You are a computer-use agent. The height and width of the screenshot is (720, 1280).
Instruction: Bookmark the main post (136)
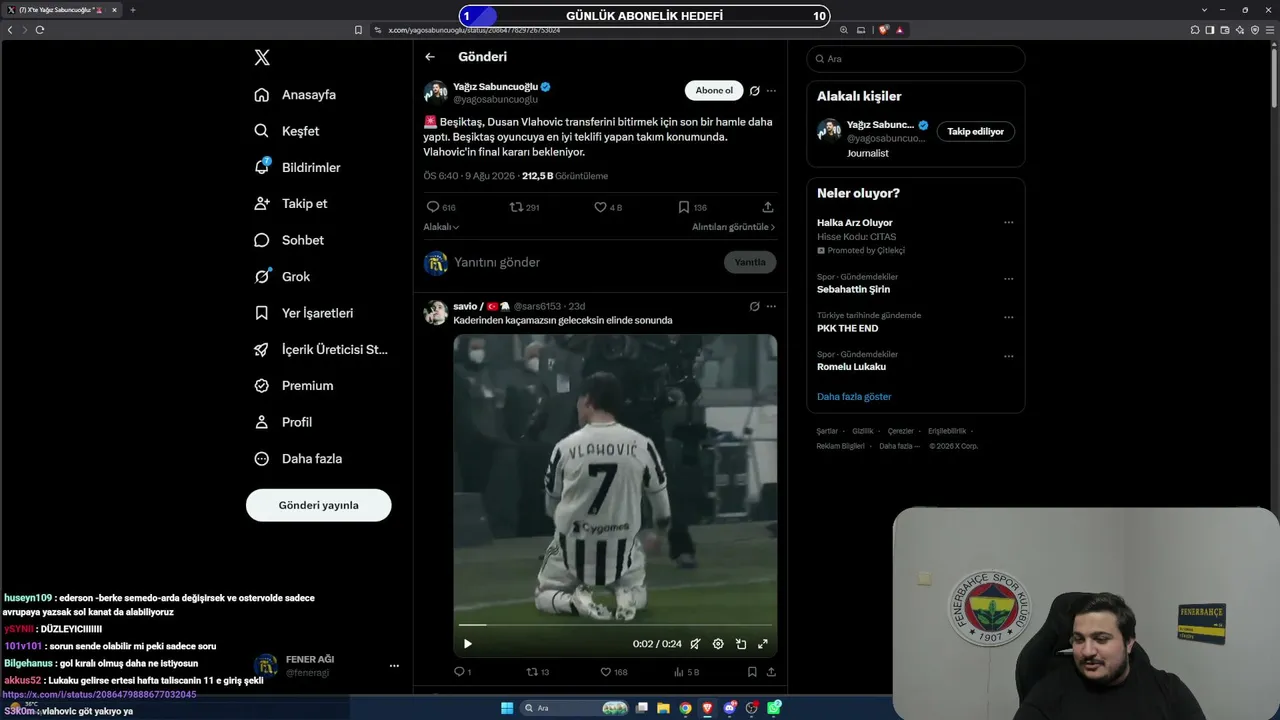click(692, 207)
